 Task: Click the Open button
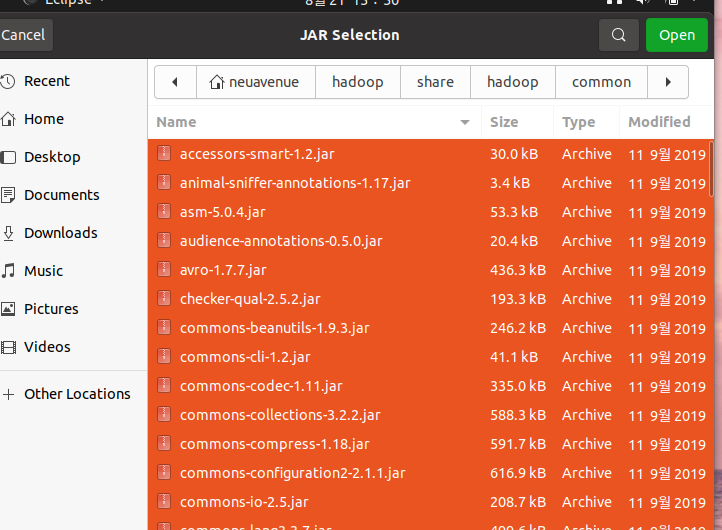pyautogui.click(x=676, y=35)
